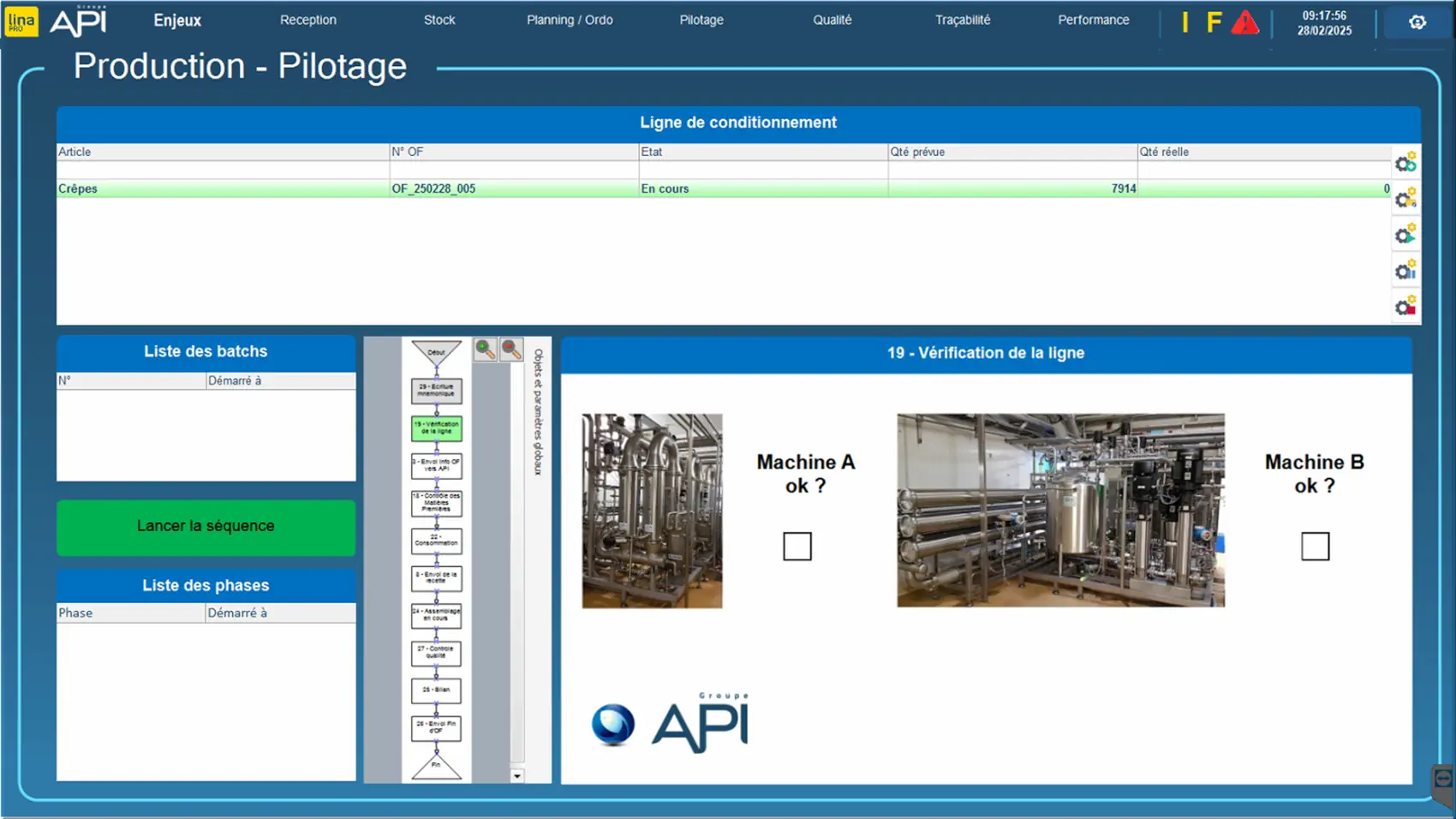The image size is (1456, 819).
Task: Click the down arrow below the flowchart scrollbar
Action: click(x=517, y=776)
